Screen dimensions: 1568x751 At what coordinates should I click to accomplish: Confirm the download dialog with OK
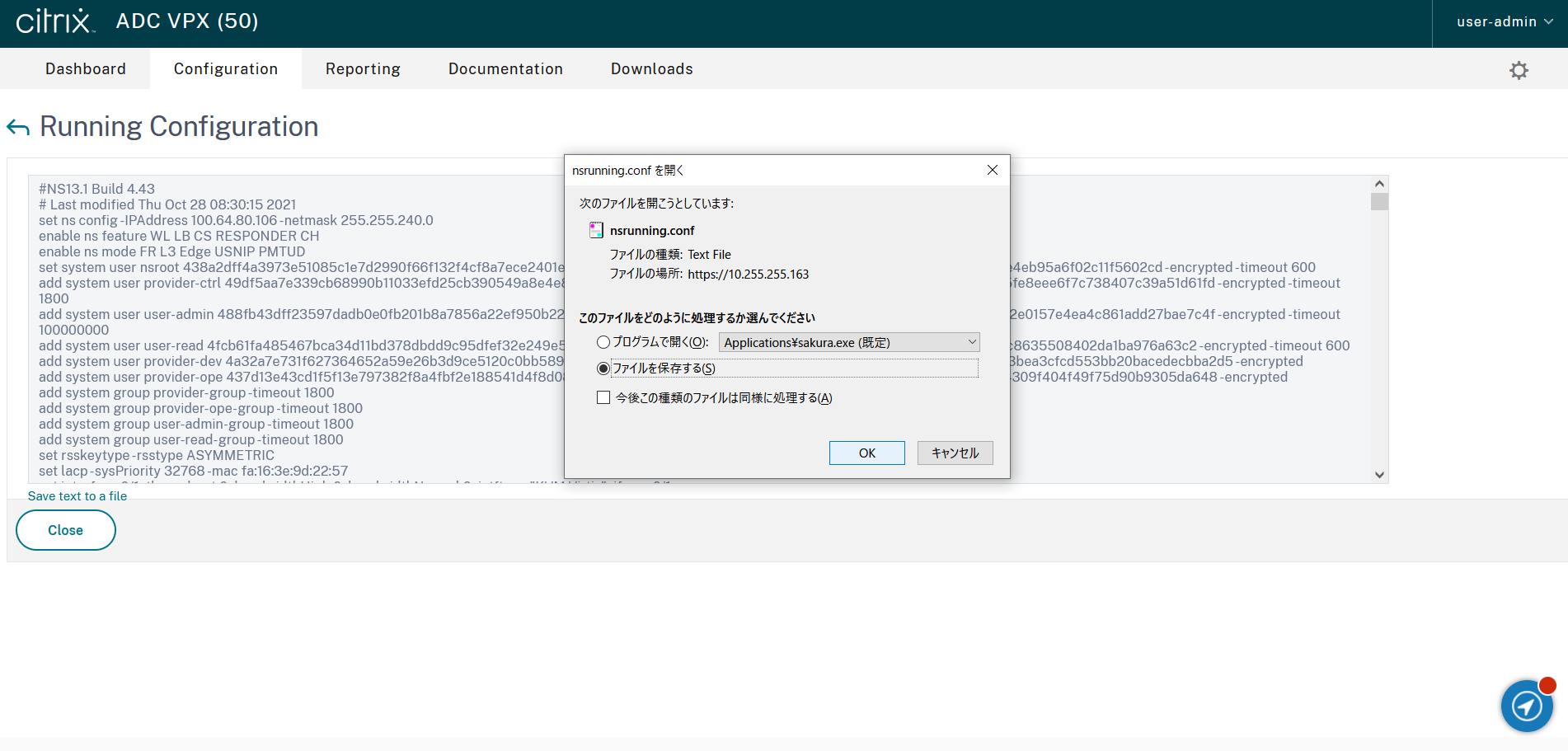coord(867,453)
